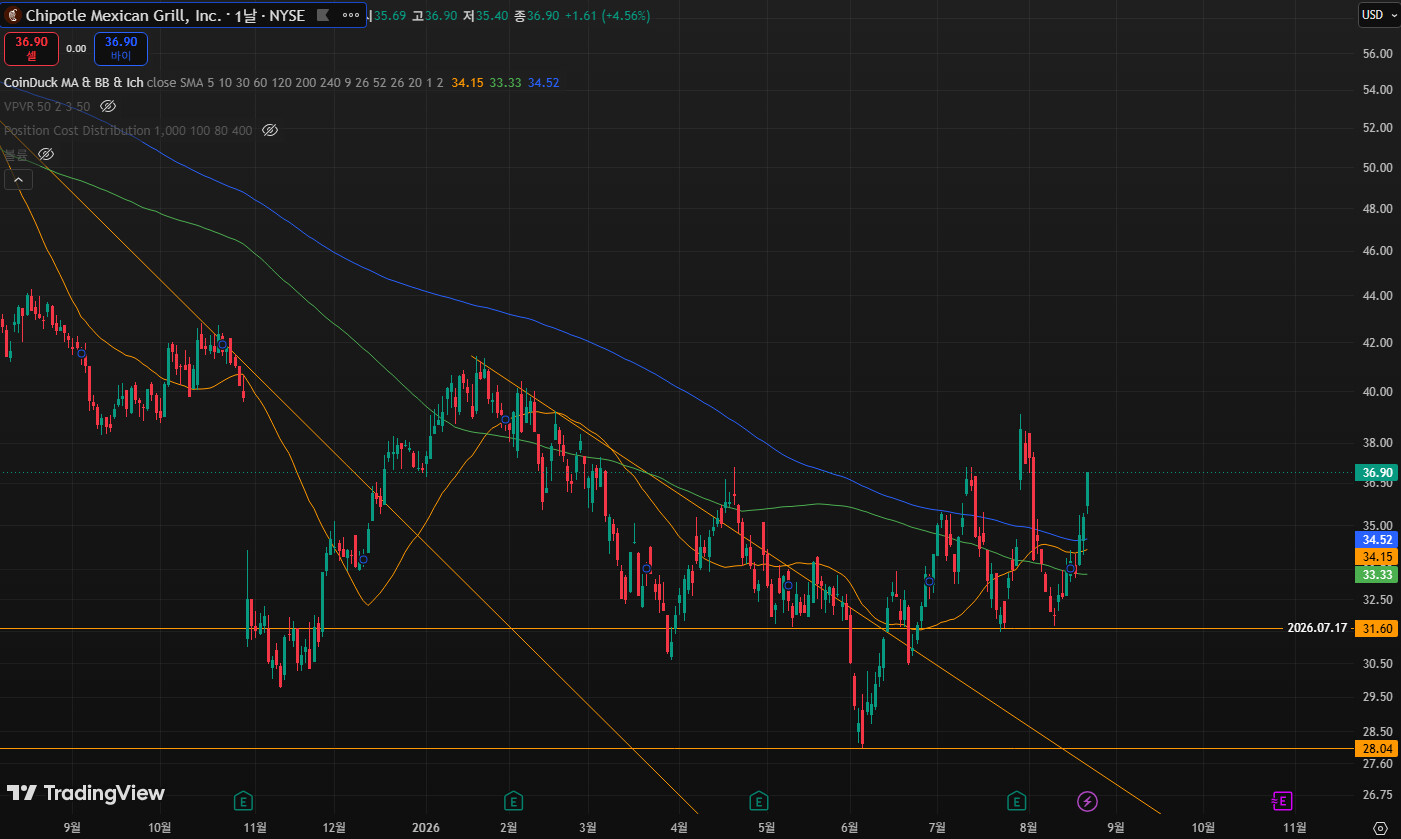Viewport: 1401px width, 839px height.
Task: Show the hidden Position Cost Distribution indicator
Action: [x=269, y=130]
